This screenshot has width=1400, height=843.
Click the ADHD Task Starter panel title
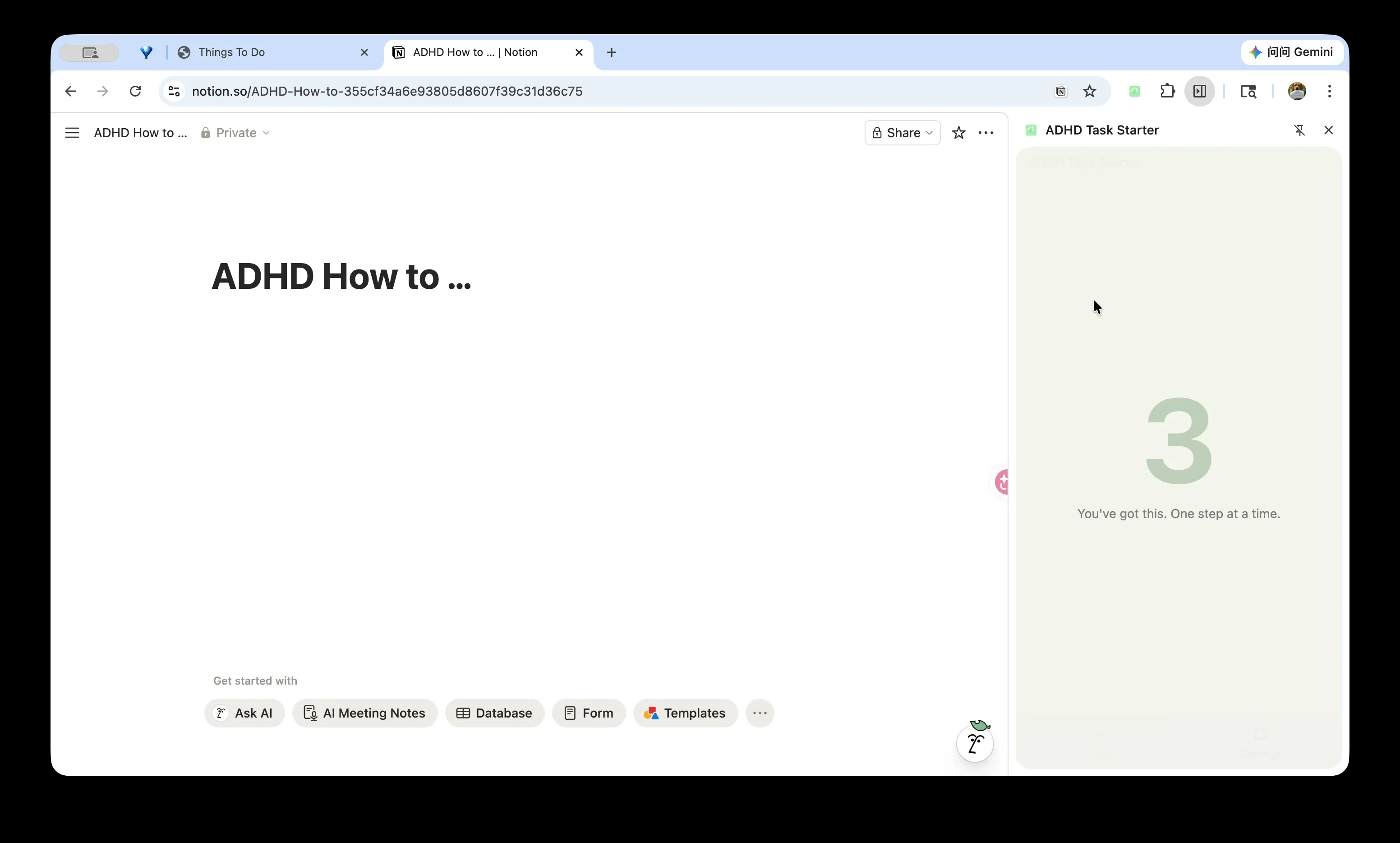pyautogui.click(x=1102, y=130)
